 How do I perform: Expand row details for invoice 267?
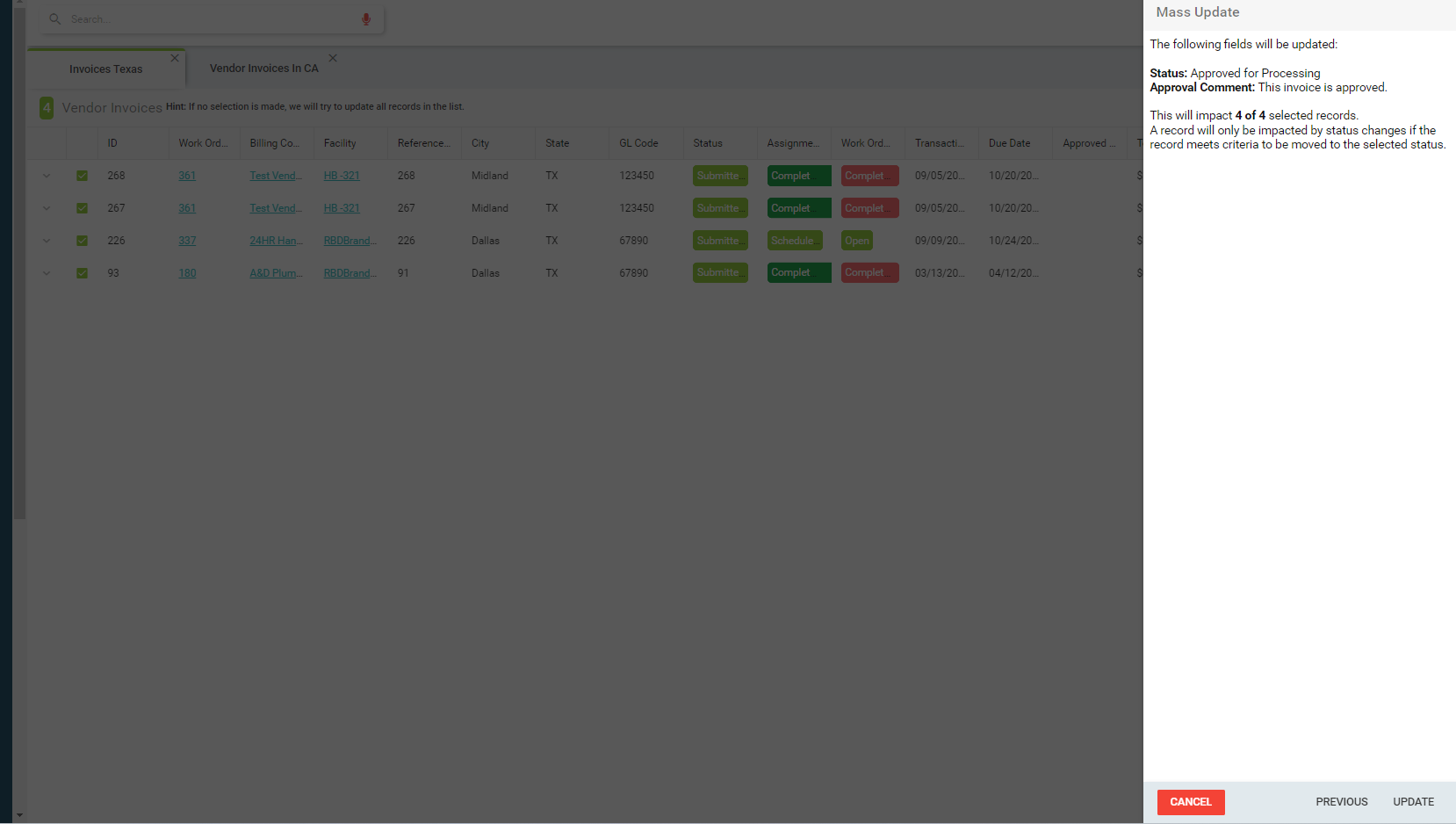(x=47, y=208)
